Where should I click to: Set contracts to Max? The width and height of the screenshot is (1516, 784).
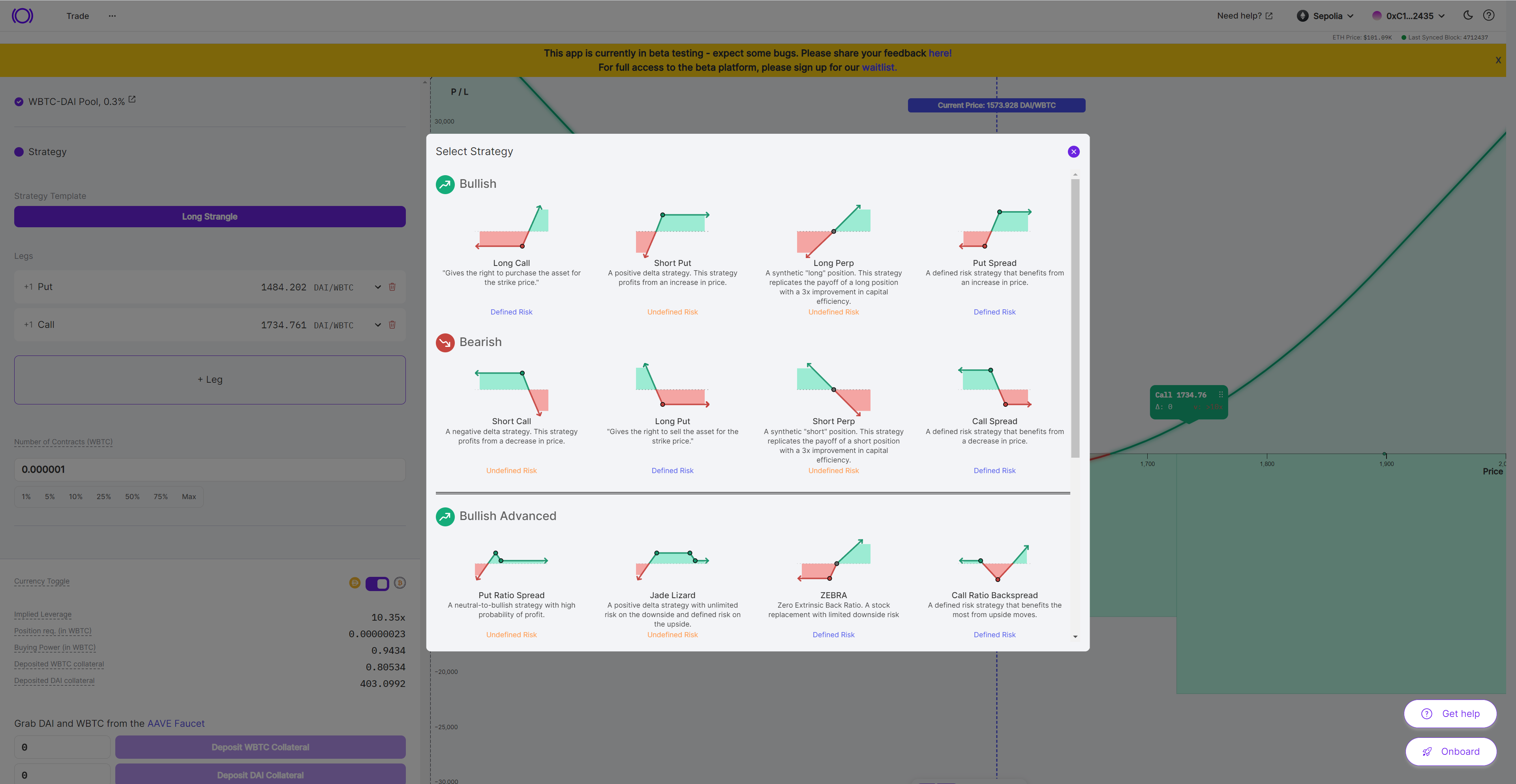(189, 496)
